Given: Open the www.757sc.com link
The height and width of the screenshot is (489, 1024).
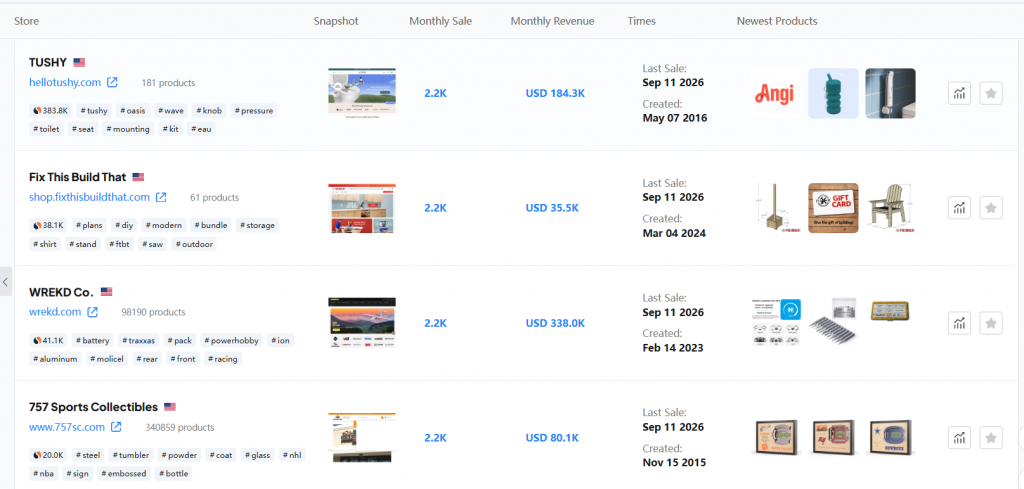Looking at the screenshot, I should click(67, 427).
